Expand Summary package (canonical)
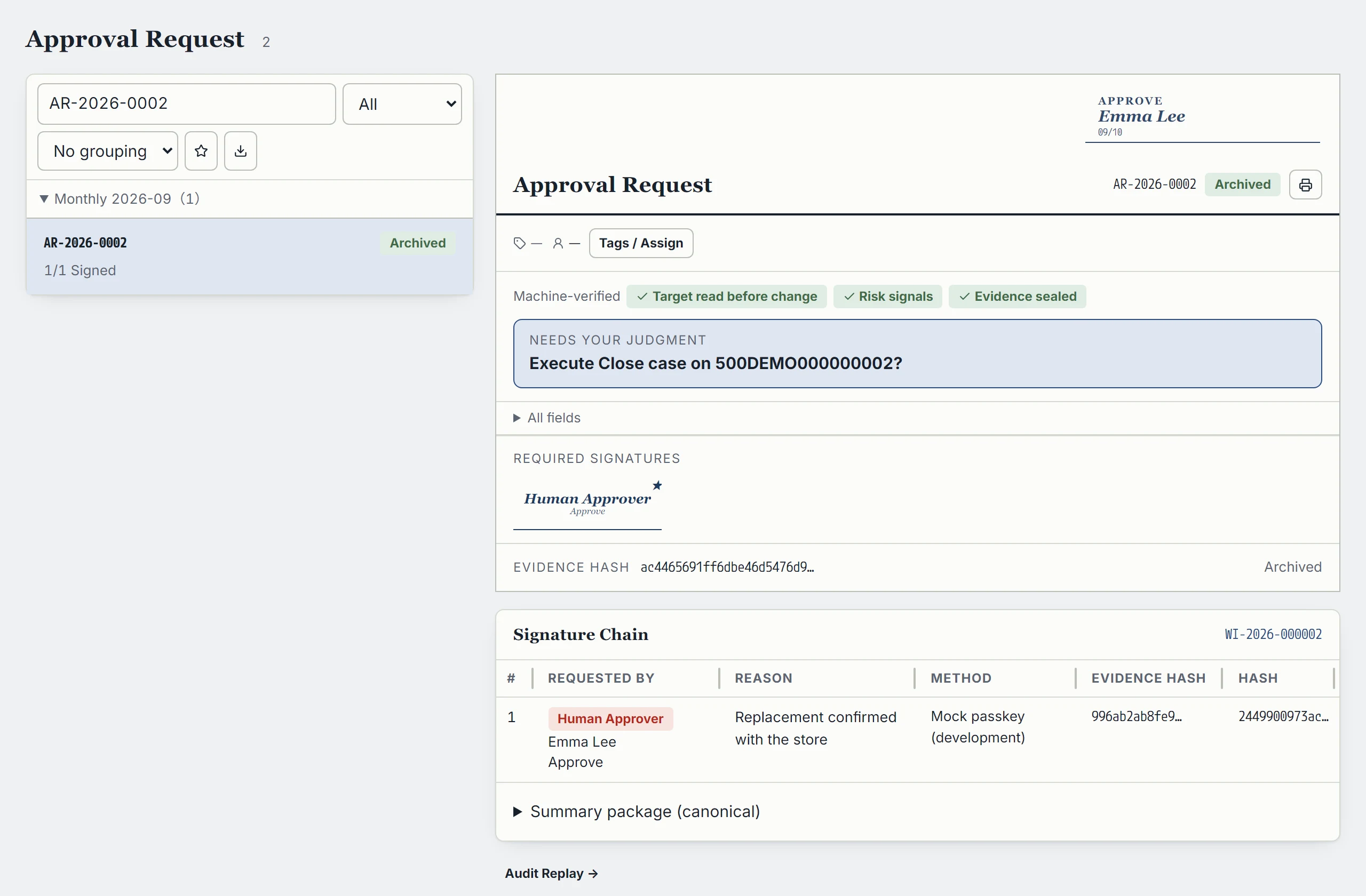This screenshot has width=1366, height=896. click(x=637, y=811)
